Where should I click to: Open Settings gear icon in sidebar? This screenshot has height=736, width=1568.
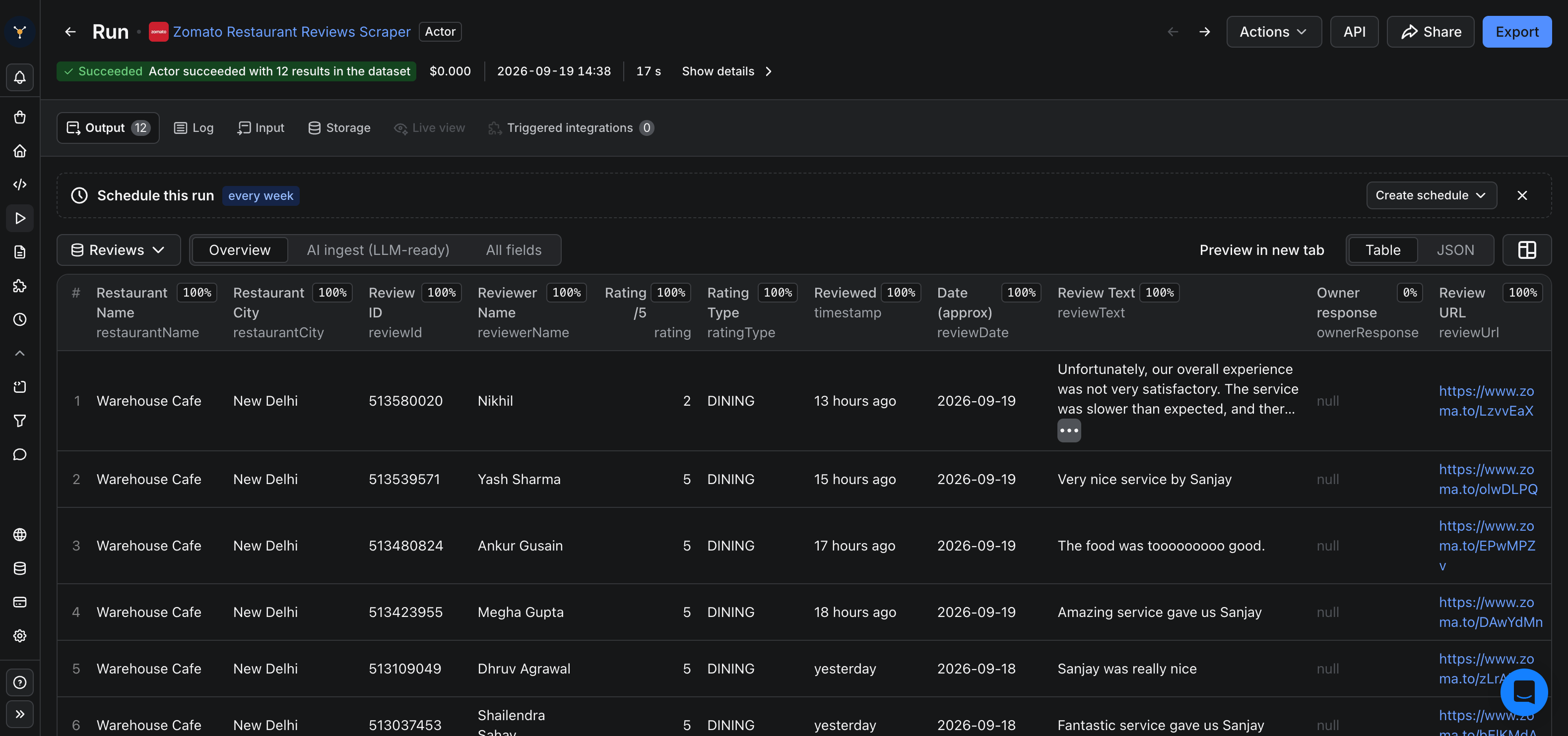19,636
